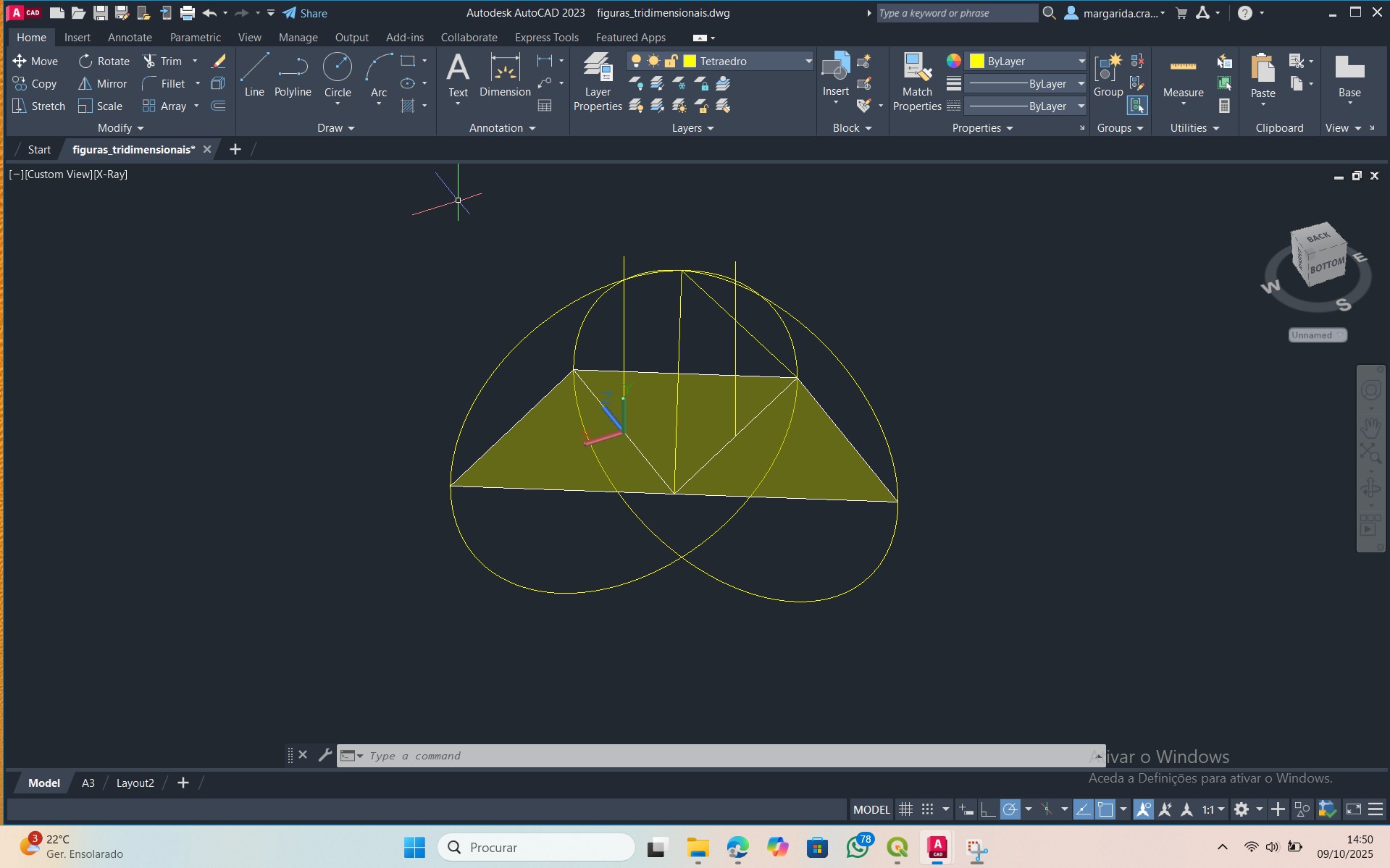Toggle ortho mode in status bar
The height and width of the screenshot is (868, 1390).
pos(987,809)
